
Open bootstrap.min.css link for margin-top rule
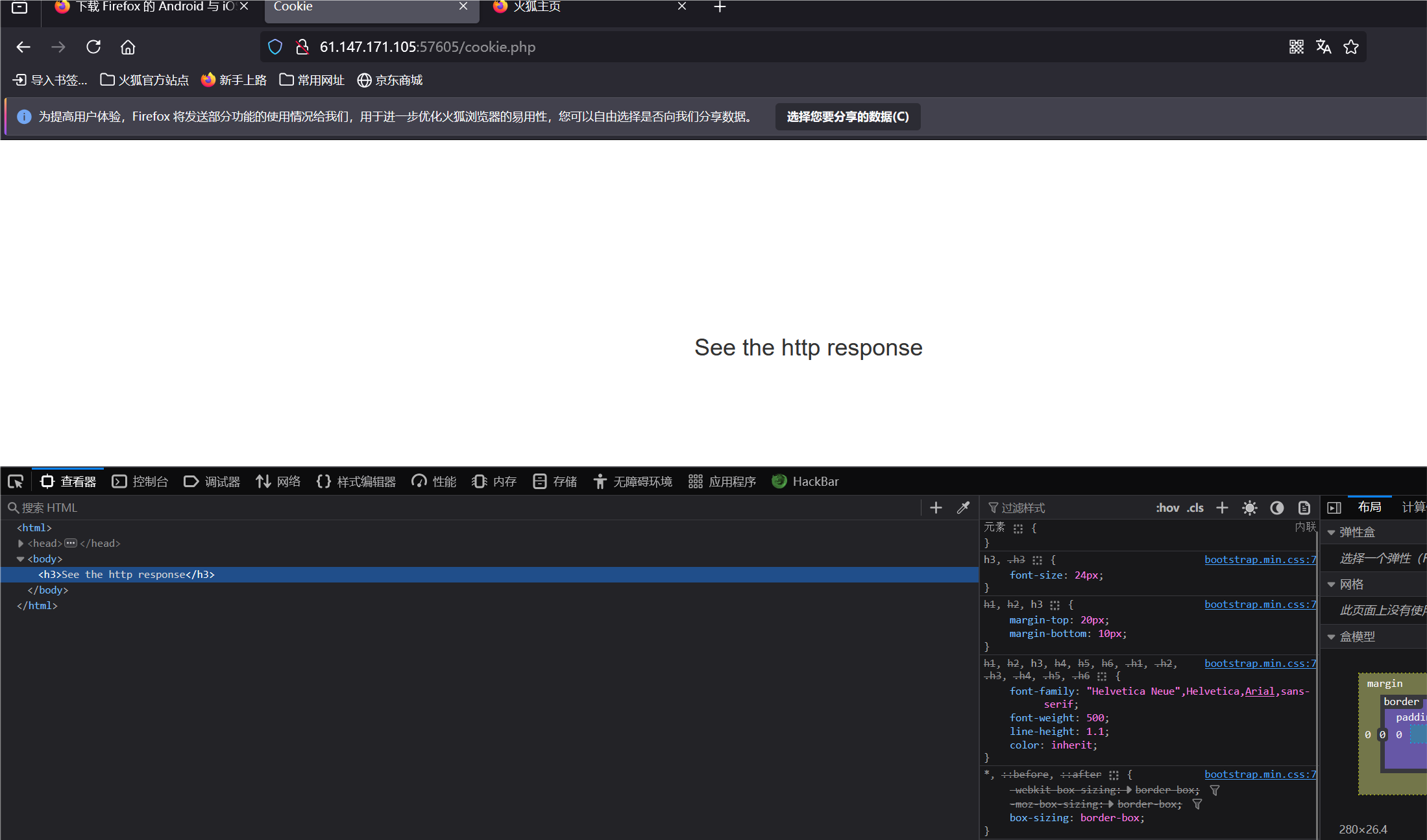[1260, 605]
